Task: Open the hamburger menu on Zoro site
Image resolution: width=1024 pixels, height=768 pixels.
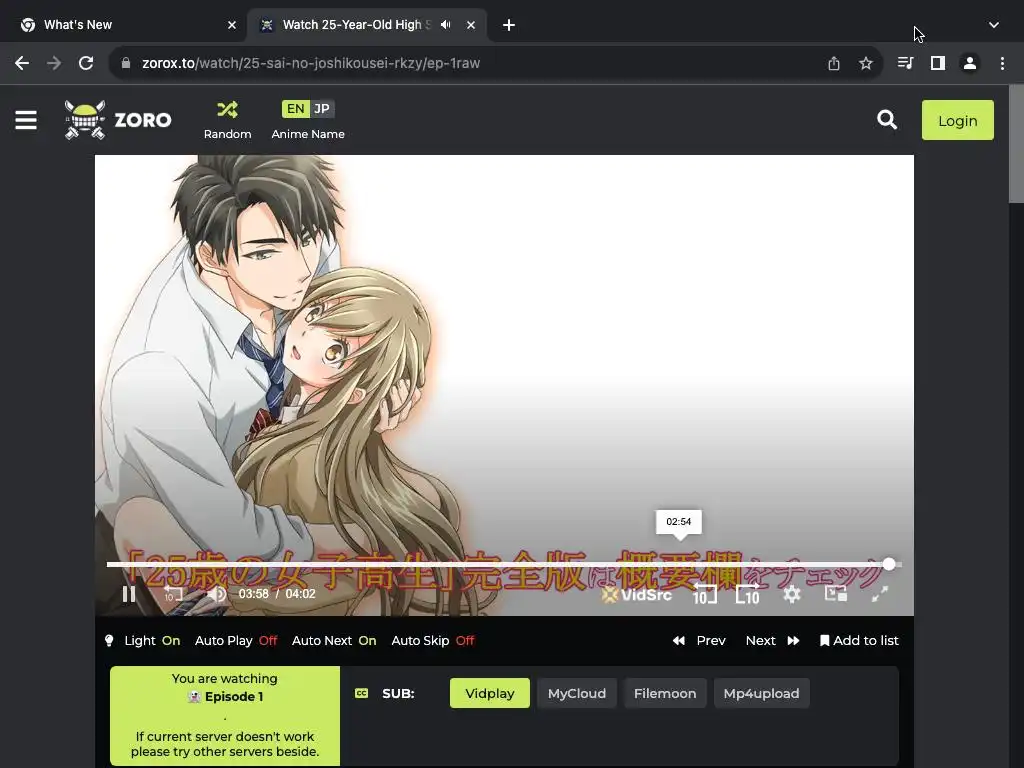Action: [x=26, y=120]
